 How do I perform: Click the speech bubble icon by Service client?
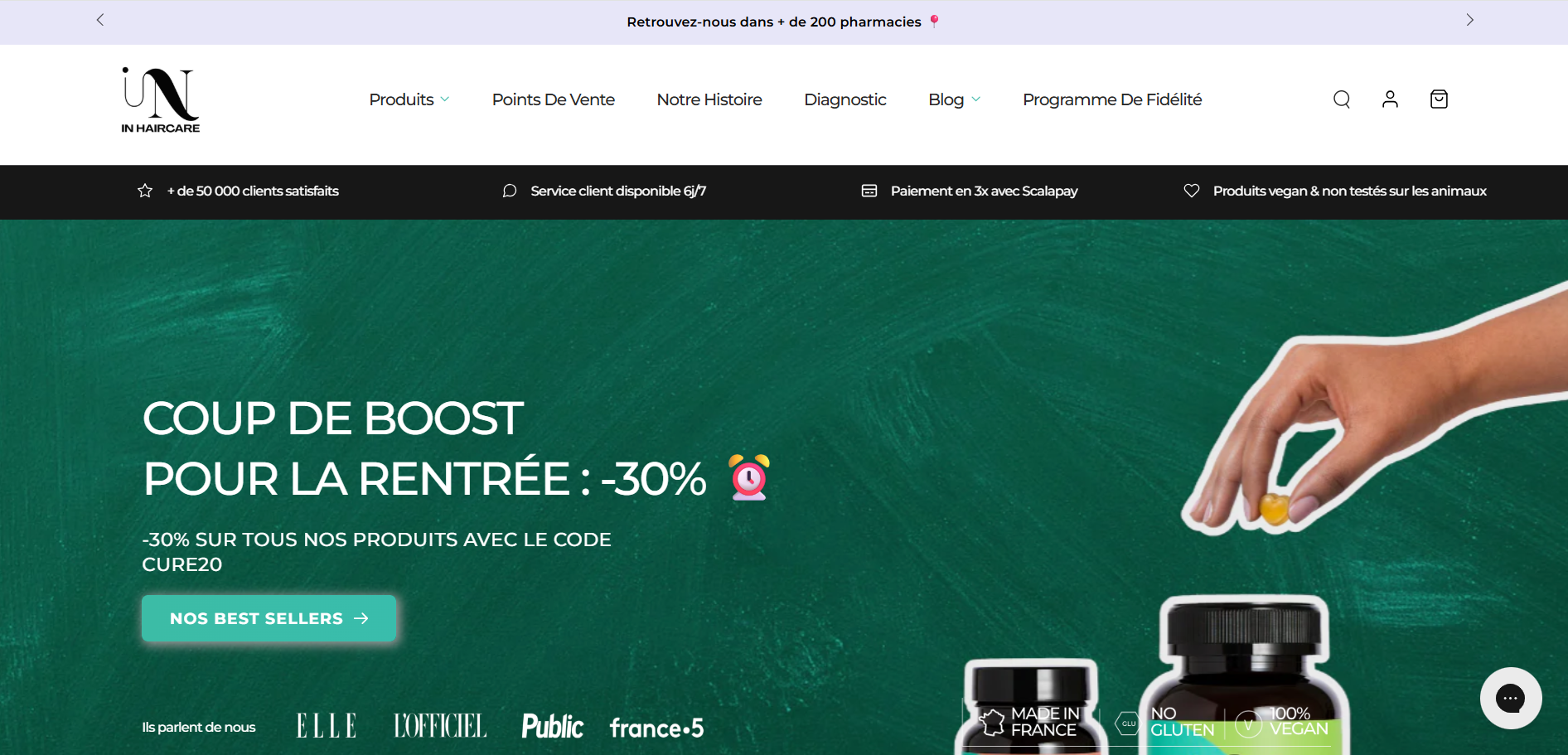510,191
